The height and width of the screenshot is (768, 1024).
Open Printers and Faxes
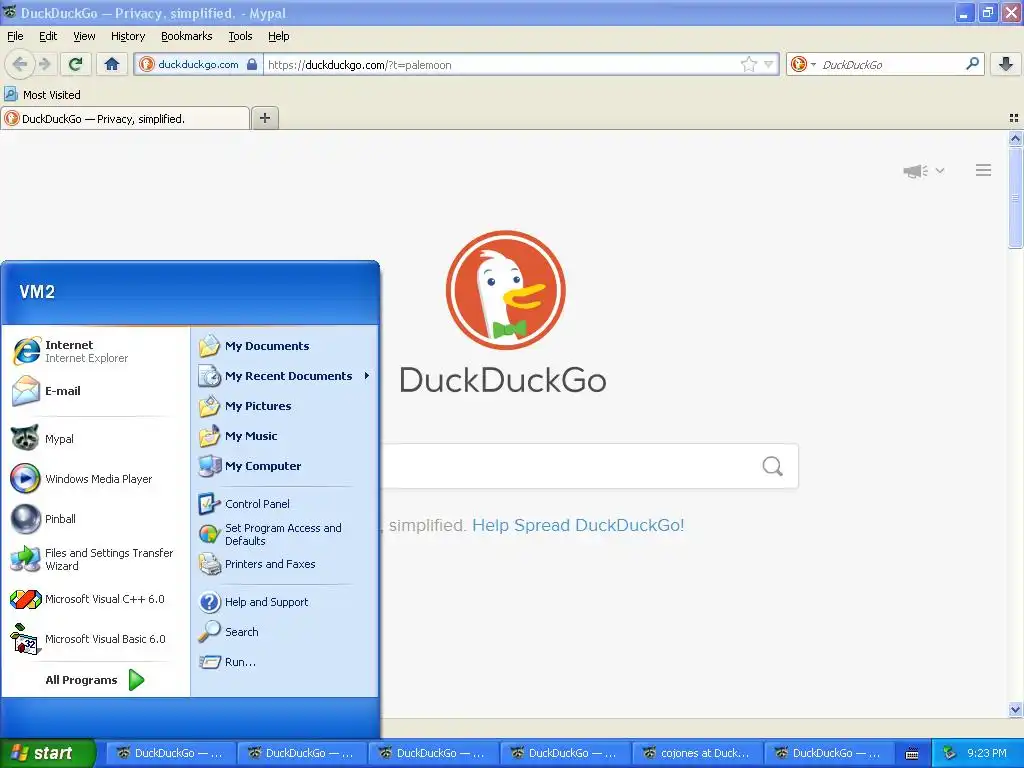tap(284, 564)
